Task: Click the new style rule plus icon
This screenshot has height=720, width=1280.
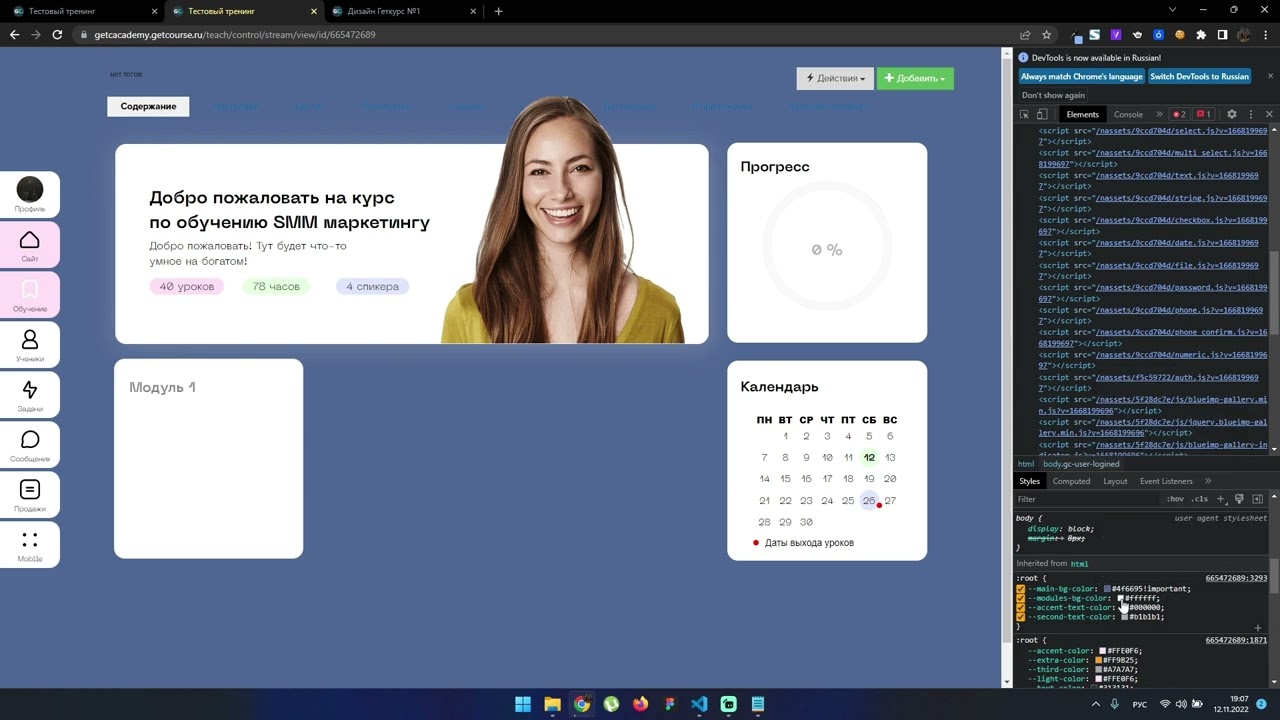Action: (1220, 499)
